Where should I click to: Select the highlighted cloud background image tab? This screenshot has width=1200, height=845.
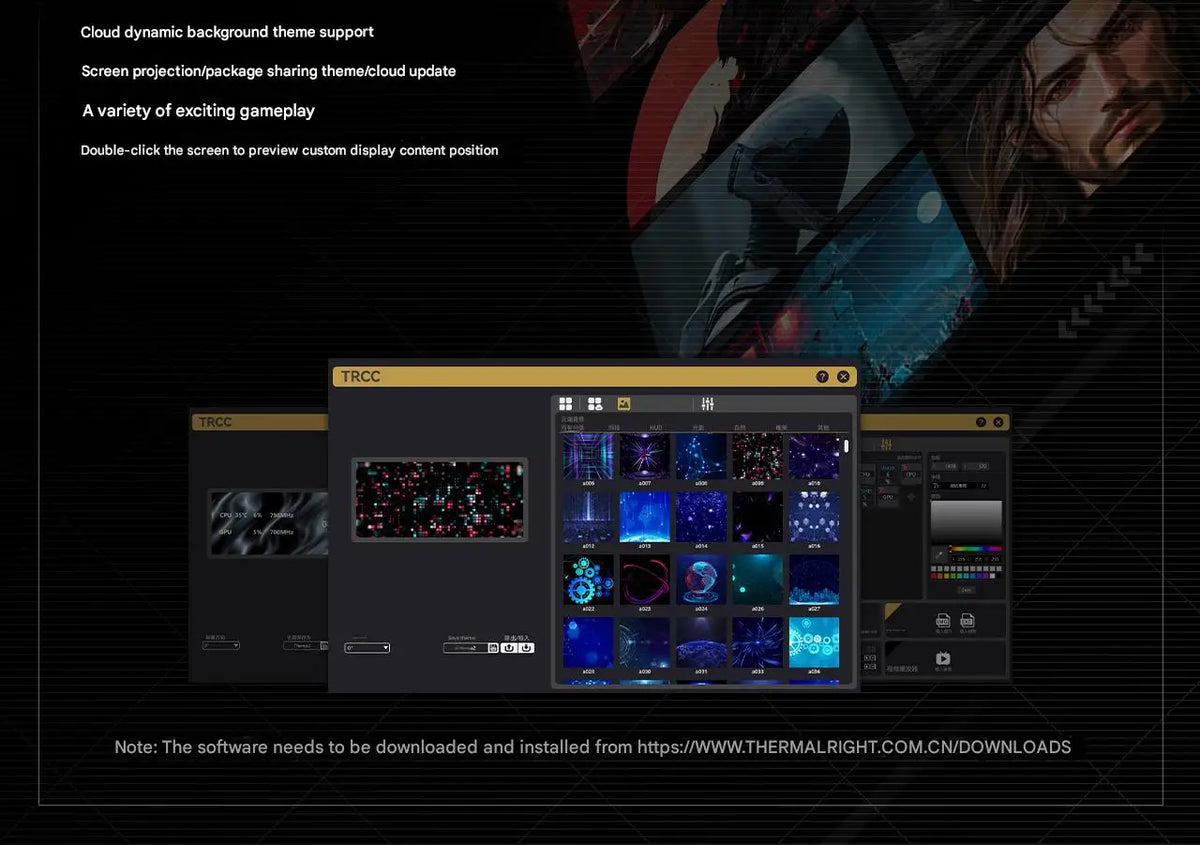tap(624, 404)
